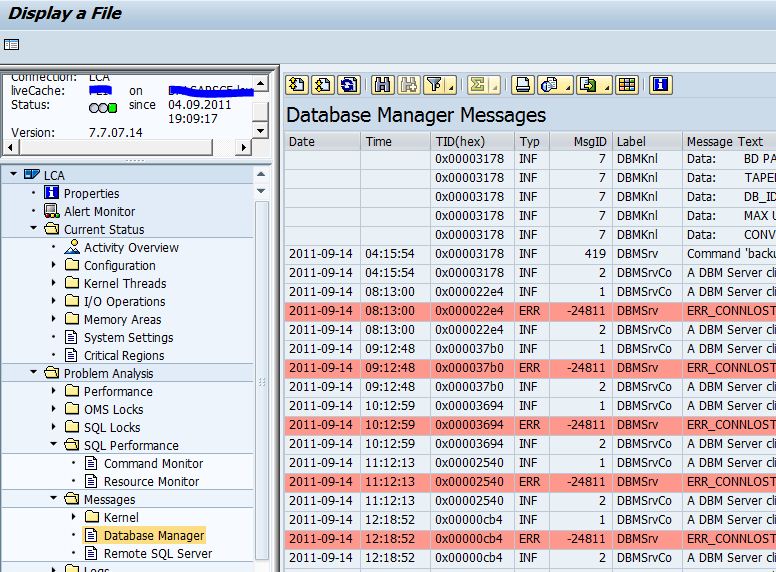Click the Command Monitor document icon
The width and height of the screenshot is (776, 572).
tap(91, 463)
